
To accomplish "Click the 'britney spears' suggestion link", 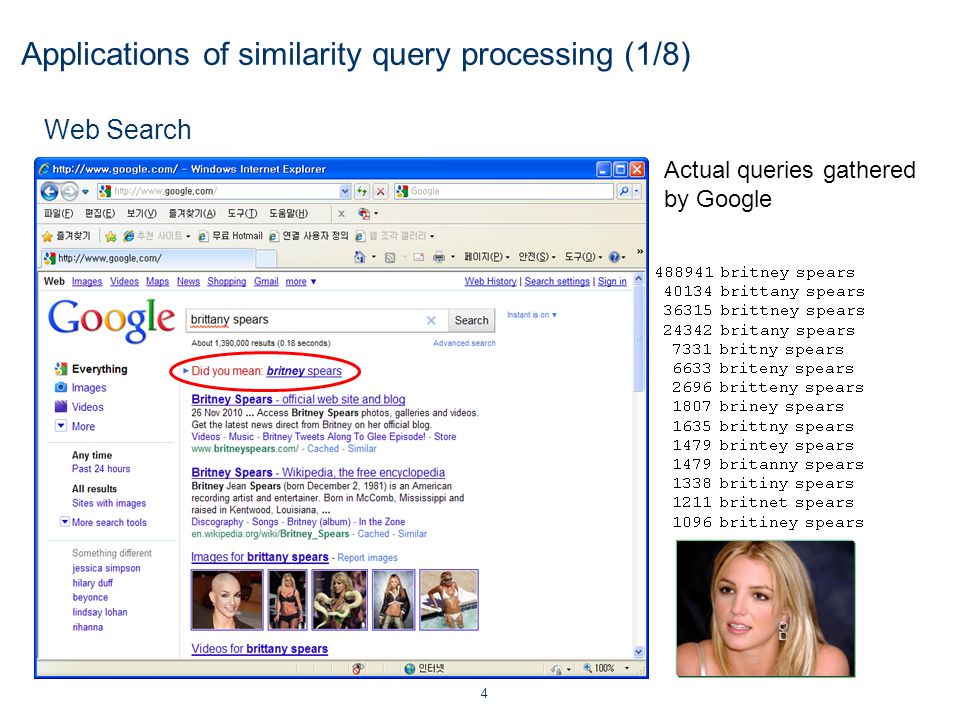I will (304, 371).
